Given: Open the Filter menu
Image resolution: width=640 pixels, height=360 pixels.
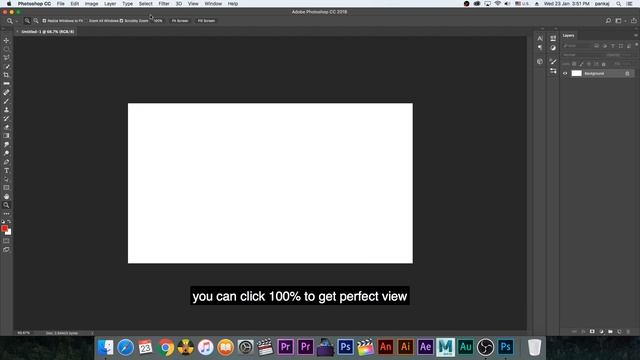Looking at the screenshot, I should point(164,4).
